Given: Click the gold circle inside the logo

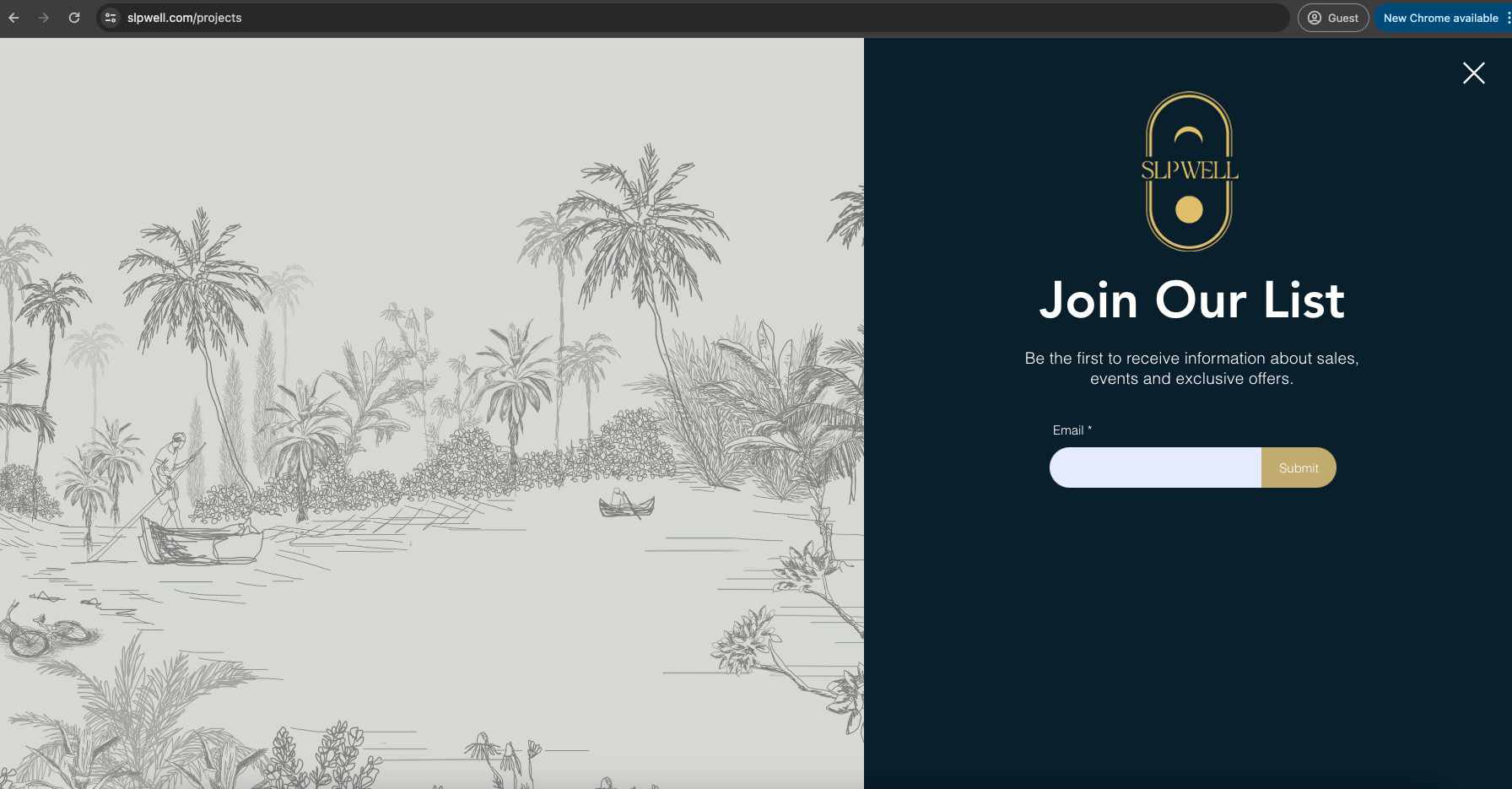Looking at the screenshot, I should [x=1189, y=209].
